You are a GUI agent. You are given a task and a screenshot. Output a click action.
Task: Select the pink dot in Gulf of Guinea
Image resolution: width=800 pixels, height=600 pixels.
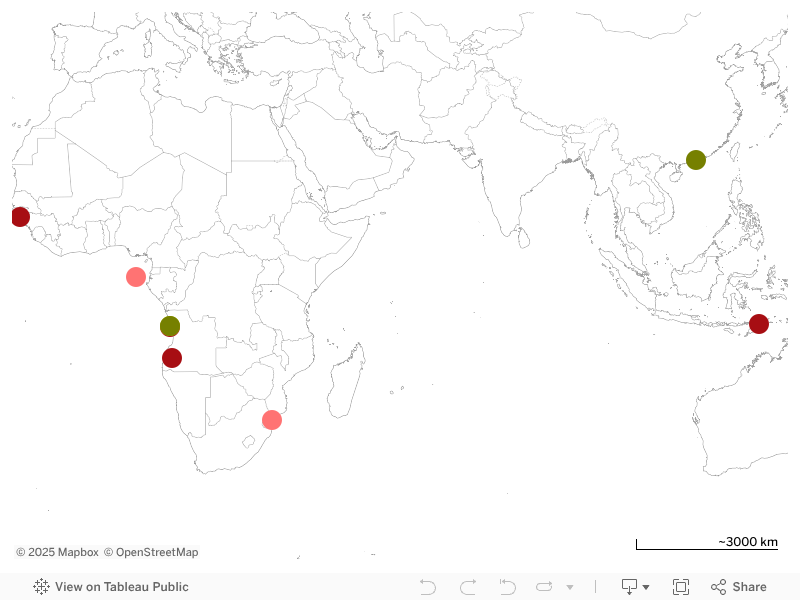coord(136,277)
